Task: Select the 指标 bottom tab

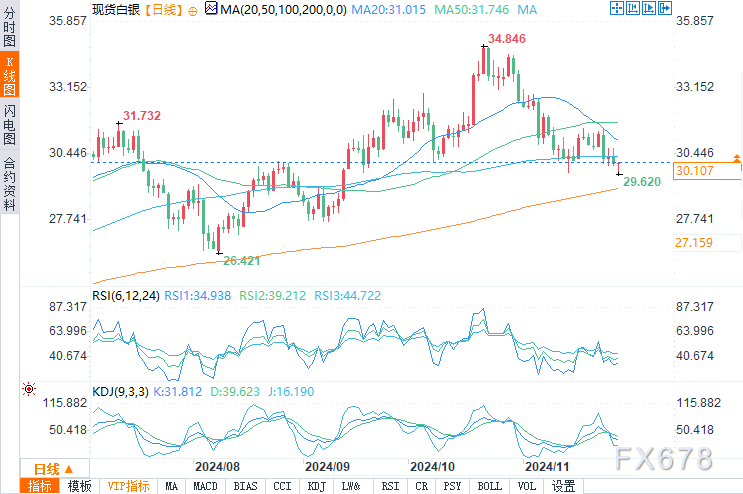Action: click(x=40, y=486)
